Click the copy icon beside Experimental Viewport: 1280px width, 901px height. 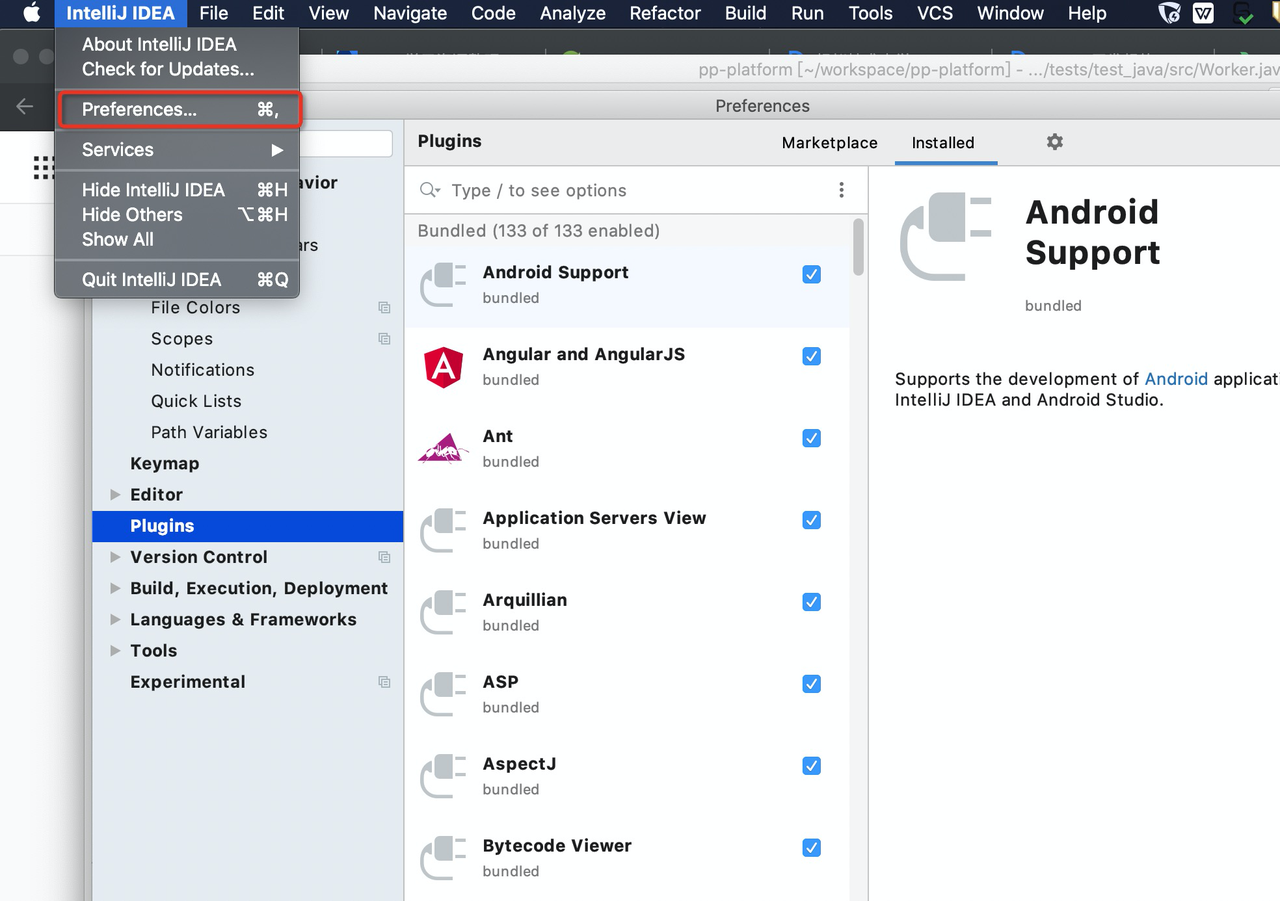pyautogui.click(x=384, y=682)
